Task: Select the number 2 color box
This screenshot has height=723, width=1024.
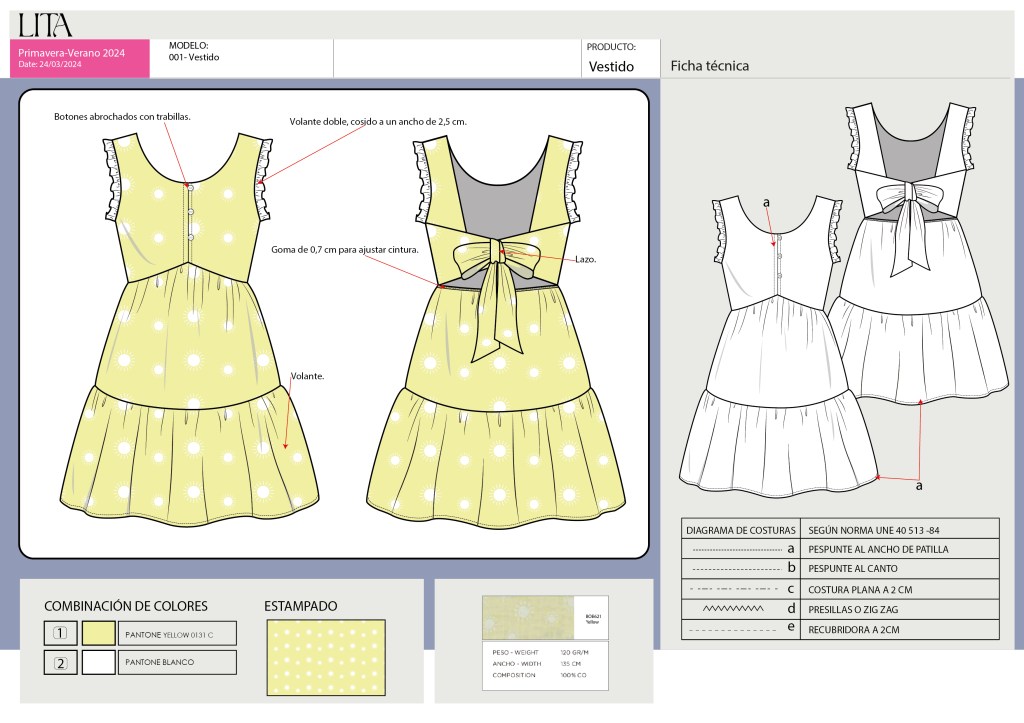Action: pyautogui.click(x=59, y=662)
